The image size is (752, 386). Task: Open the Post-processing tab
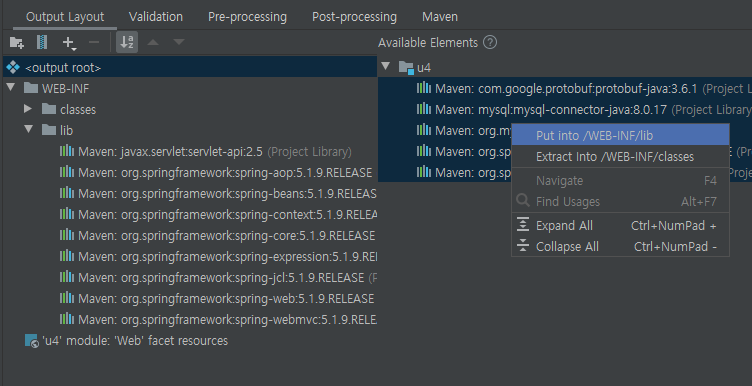354,17
